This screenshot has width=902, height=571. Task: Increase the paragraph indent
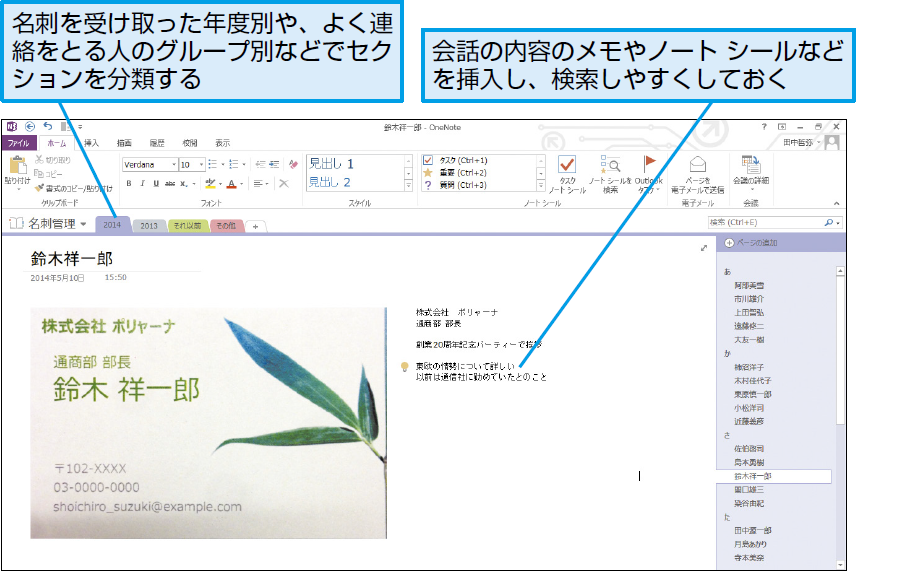click(274, 164)
